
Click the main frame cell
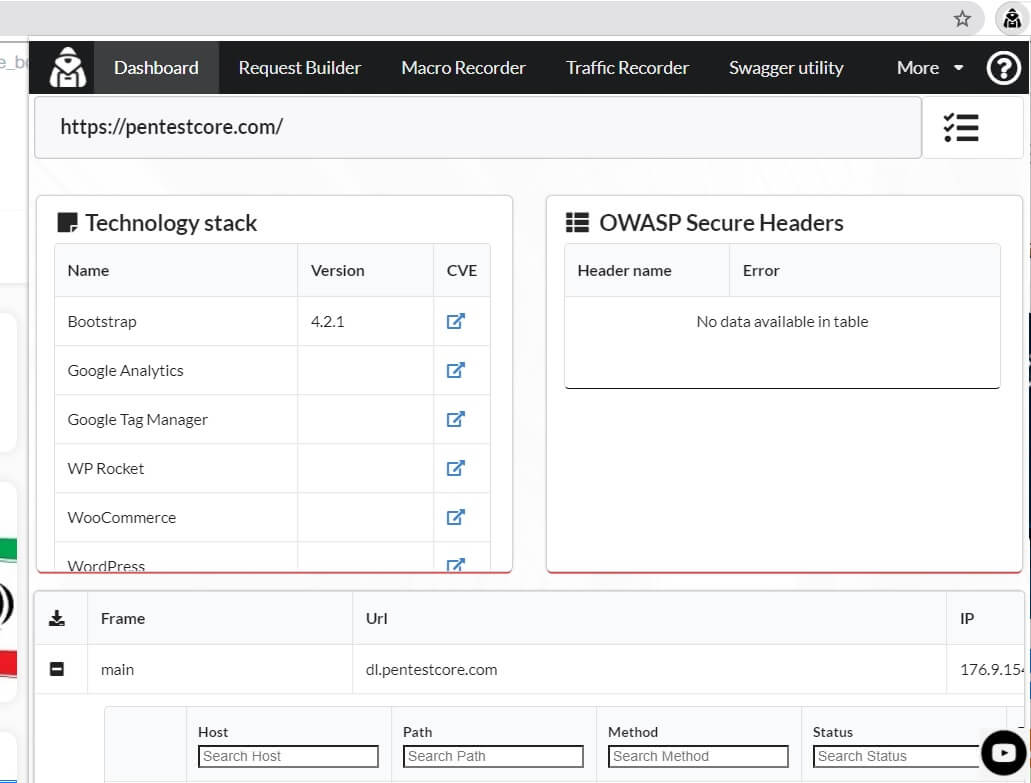(220, 669)
